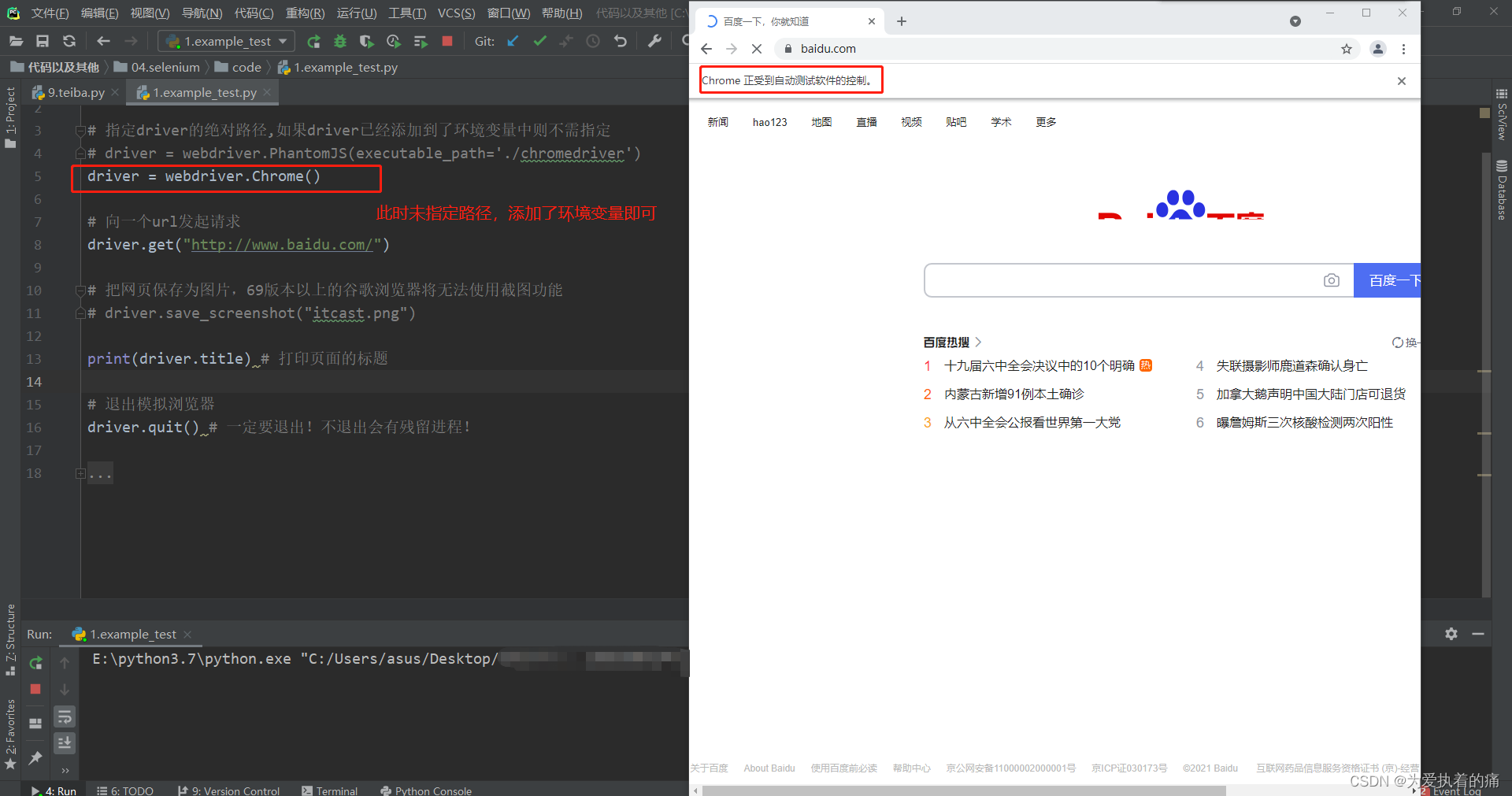This screenshot has height=796, width=1512.
Task: Update project with blue Git arrow
Action: 513,41
